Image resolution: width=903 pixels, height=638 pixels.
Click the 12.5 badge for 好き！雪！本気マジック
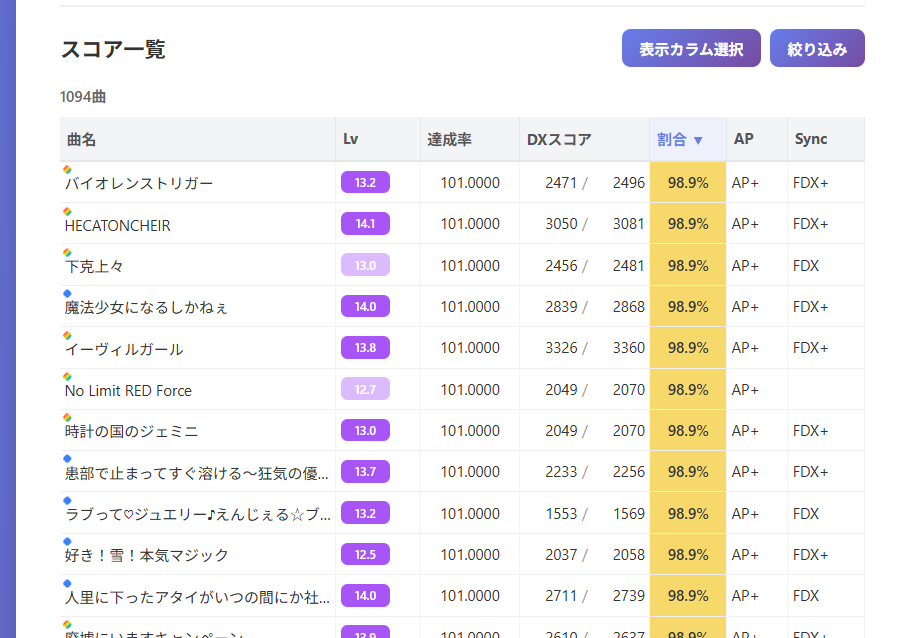(365, 555)
